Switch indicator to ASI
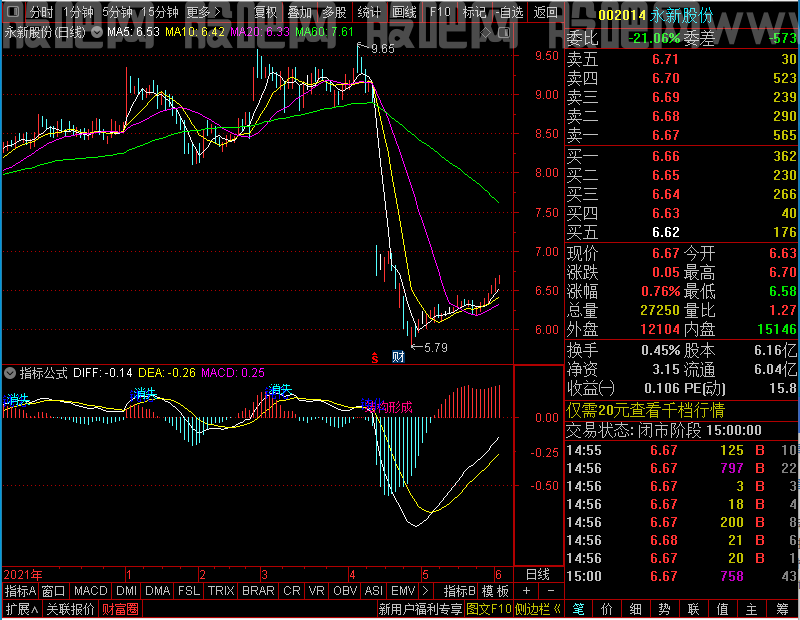Screen dimensions: 800x620 click(373, 591)
